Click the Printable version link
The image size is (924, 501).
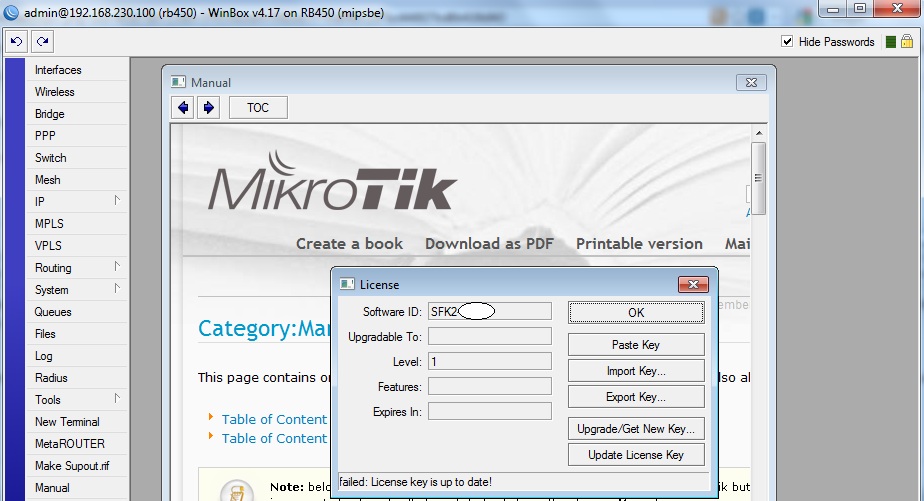[x=639, y=243]
